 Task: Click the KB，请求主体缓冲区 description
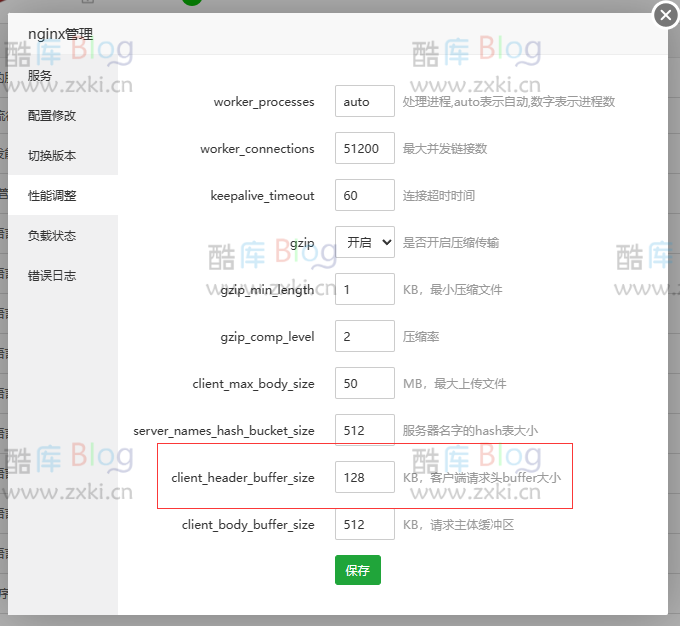pos(458,524)
